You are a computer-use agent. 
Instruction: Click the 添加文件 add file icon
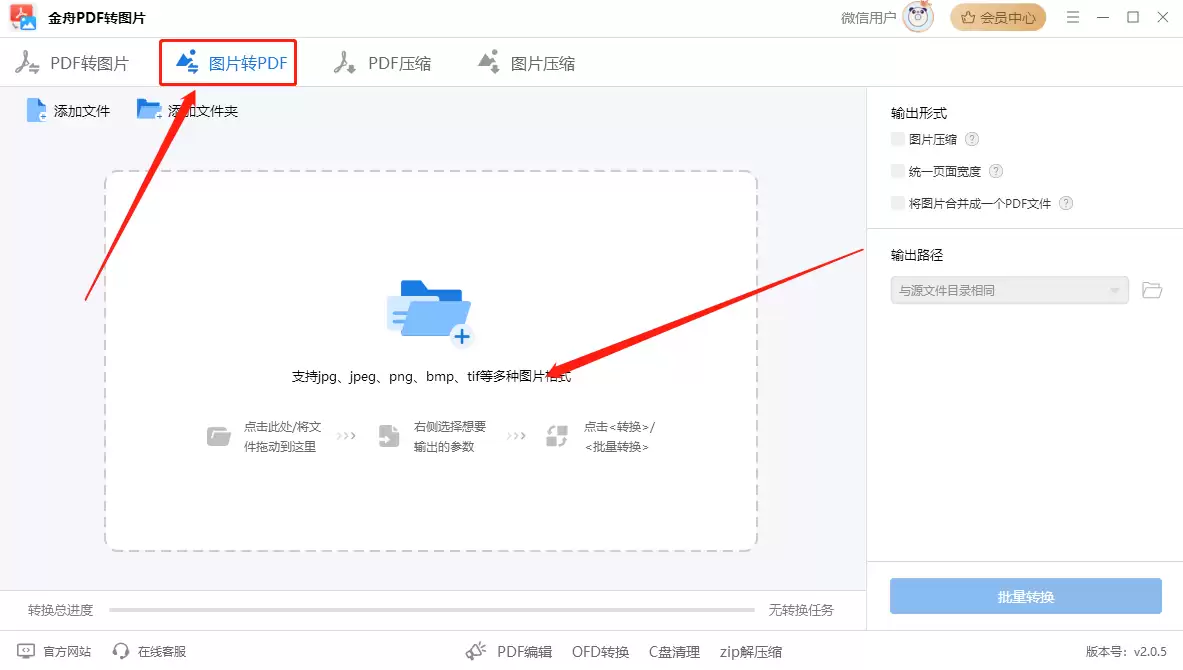34,110
